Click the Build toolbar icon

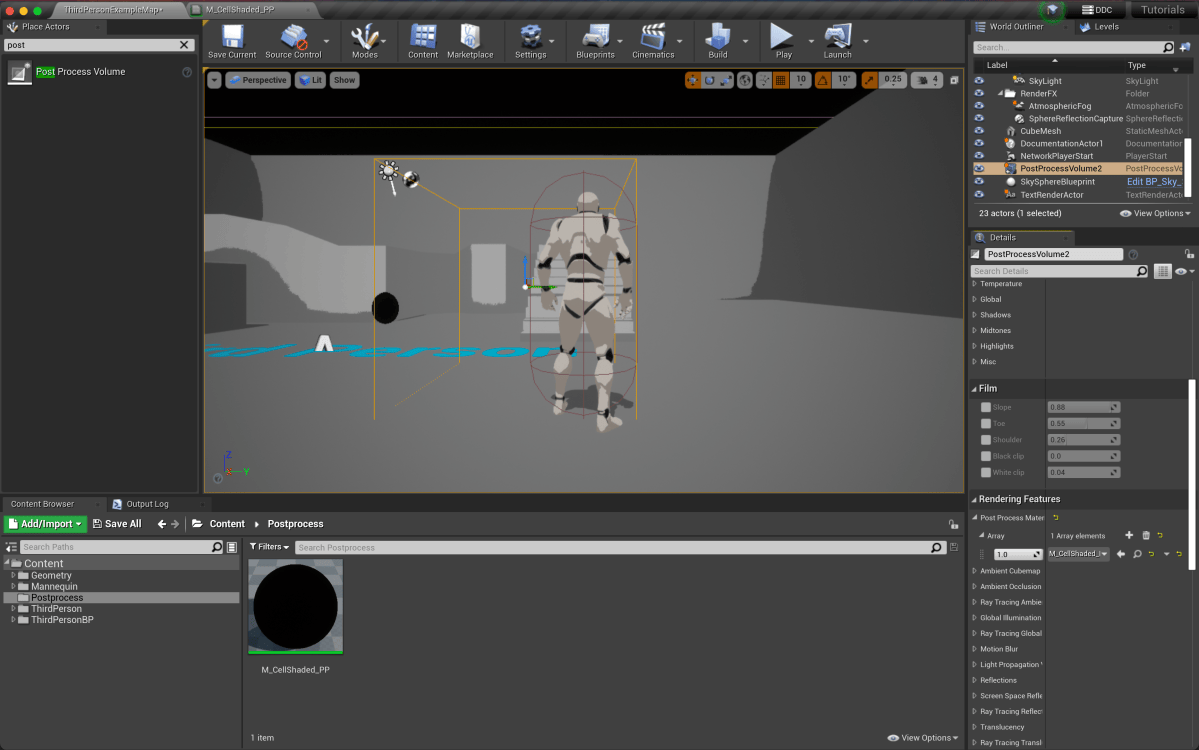click(717, 41)
